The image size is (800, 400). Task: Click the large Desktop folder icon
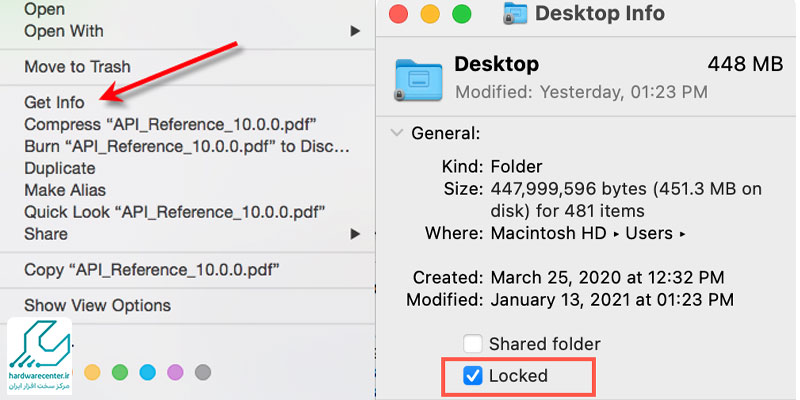pos(418,79)
